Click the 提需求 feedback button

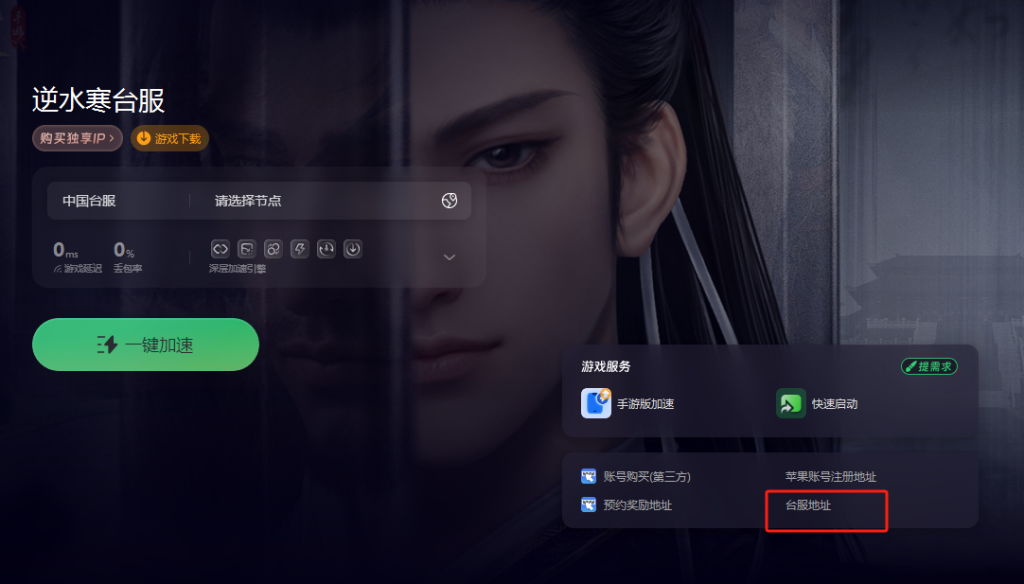(929, 366)
